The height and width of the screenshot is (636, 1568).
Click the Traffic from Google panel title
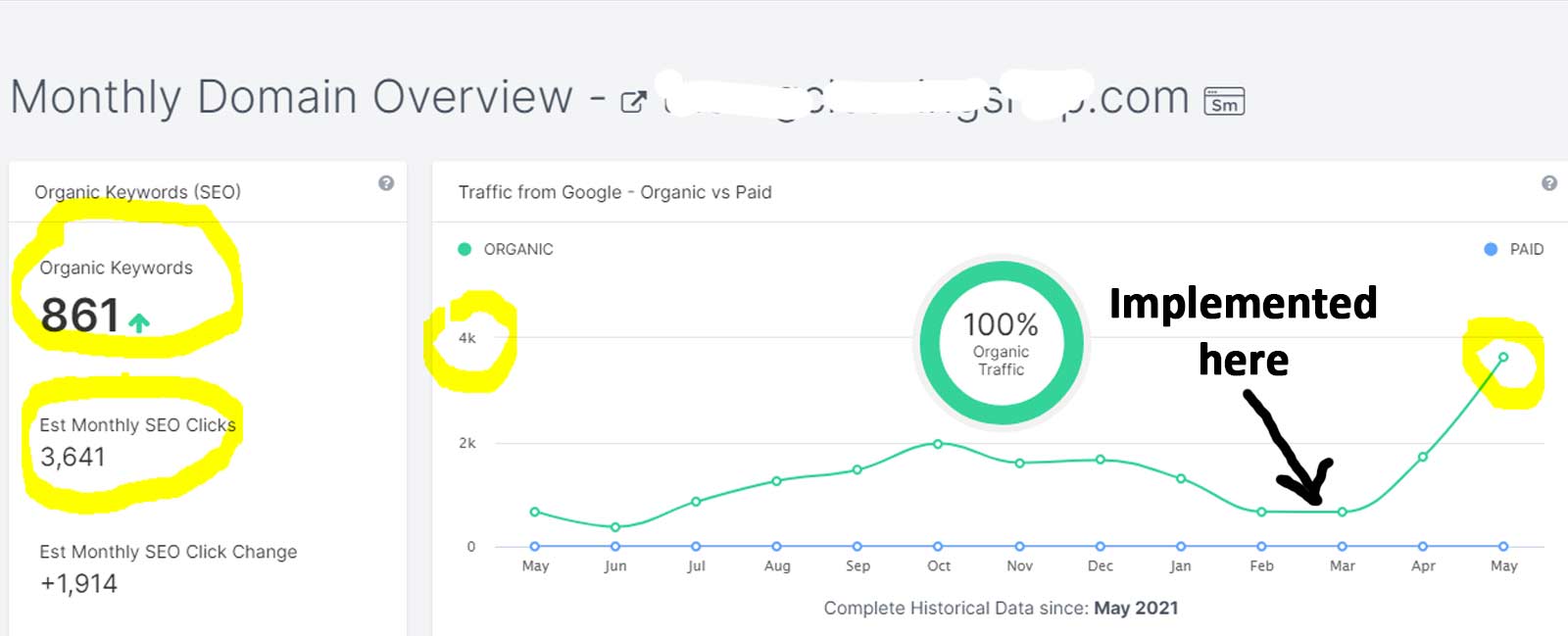pos(614,192)
